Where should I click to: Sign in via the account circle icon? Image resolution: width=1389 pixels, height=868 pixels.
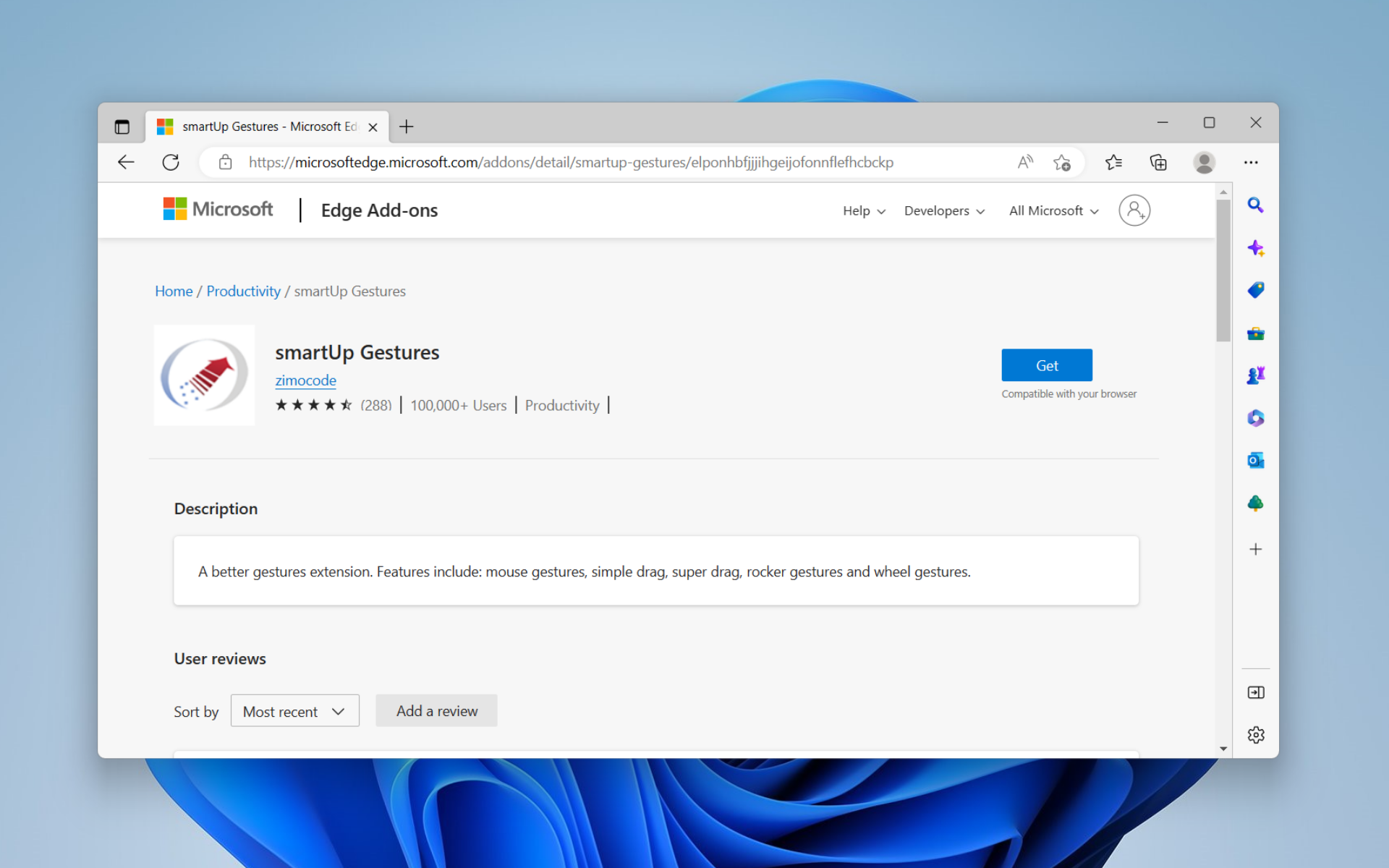click(1134, 210)
